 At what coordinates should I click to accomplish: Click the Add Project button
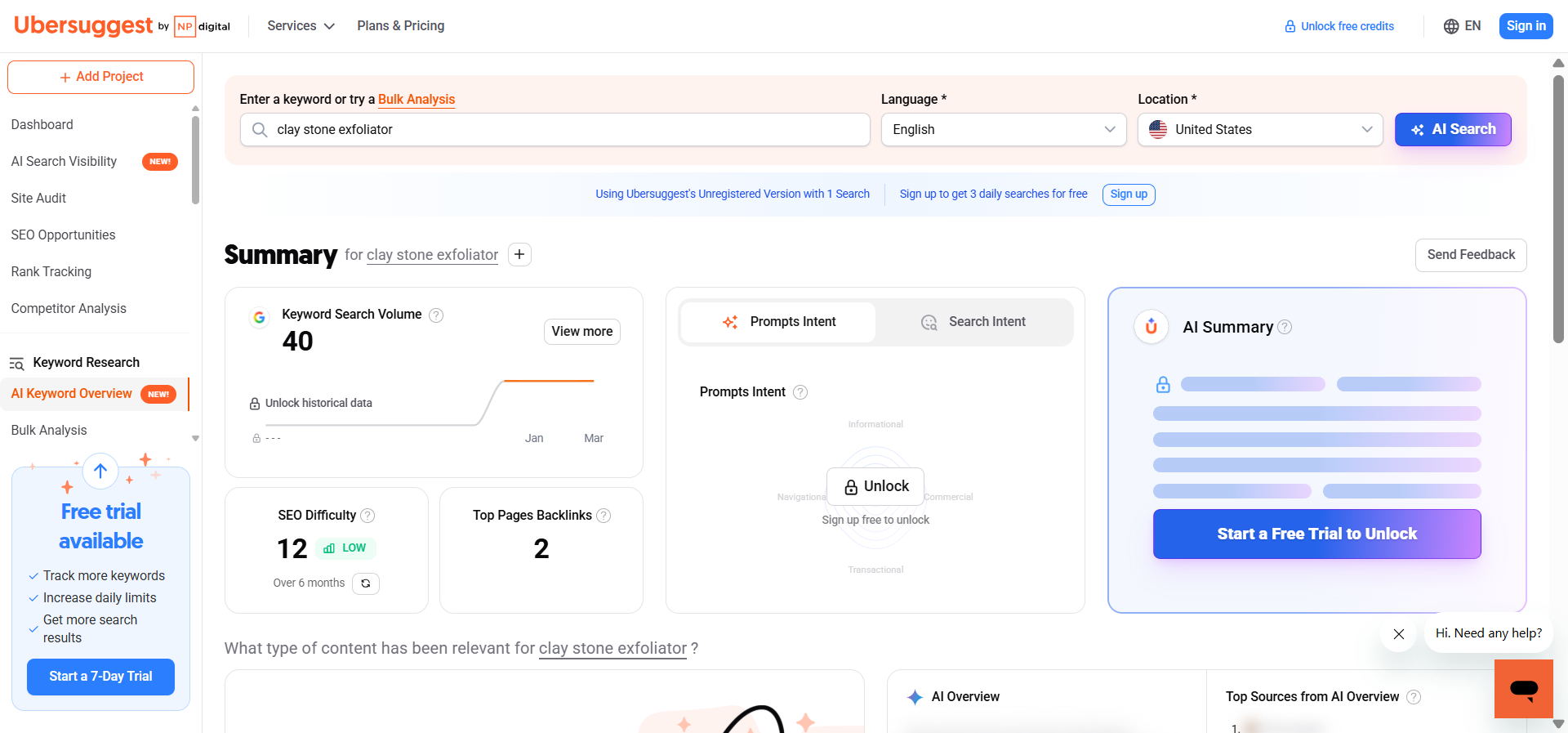tap(100, 77)
